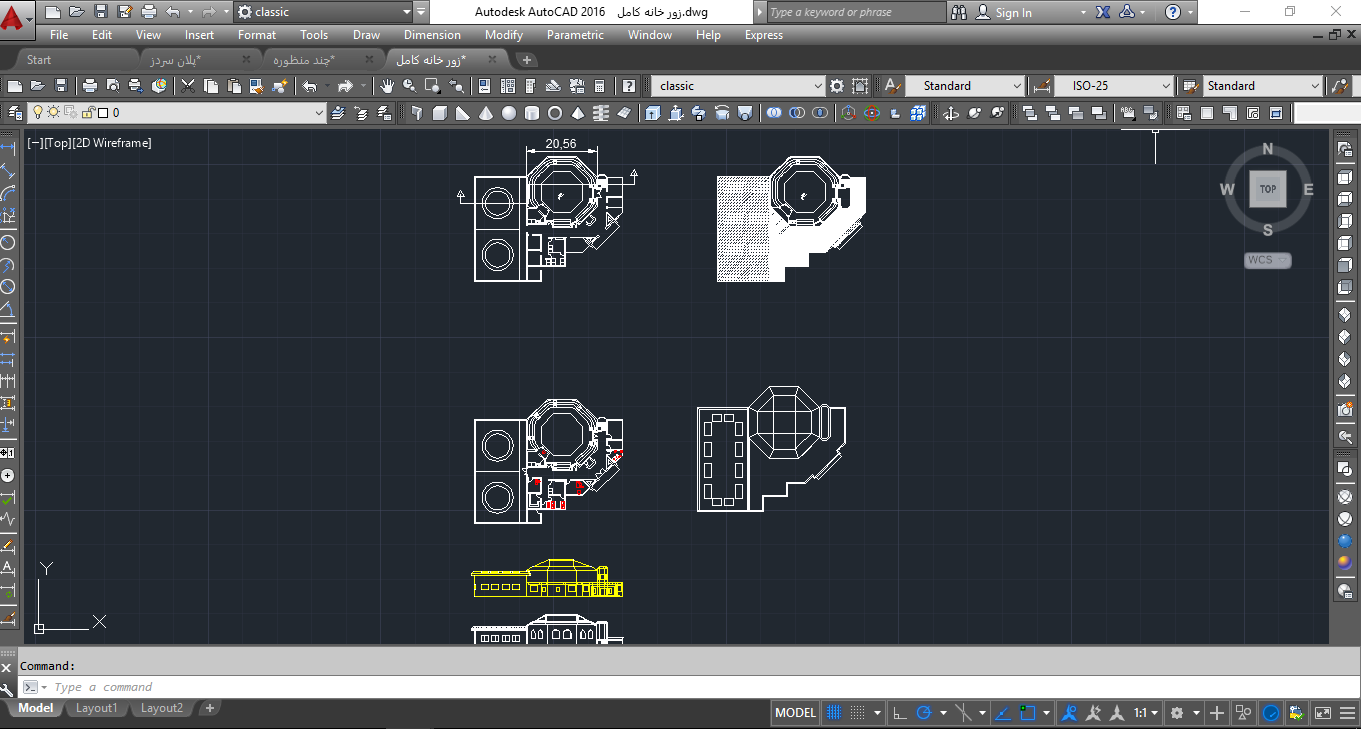Open Layer Properties Manager icon
This screenshot has width=1361, height=729.
point(15,113)
